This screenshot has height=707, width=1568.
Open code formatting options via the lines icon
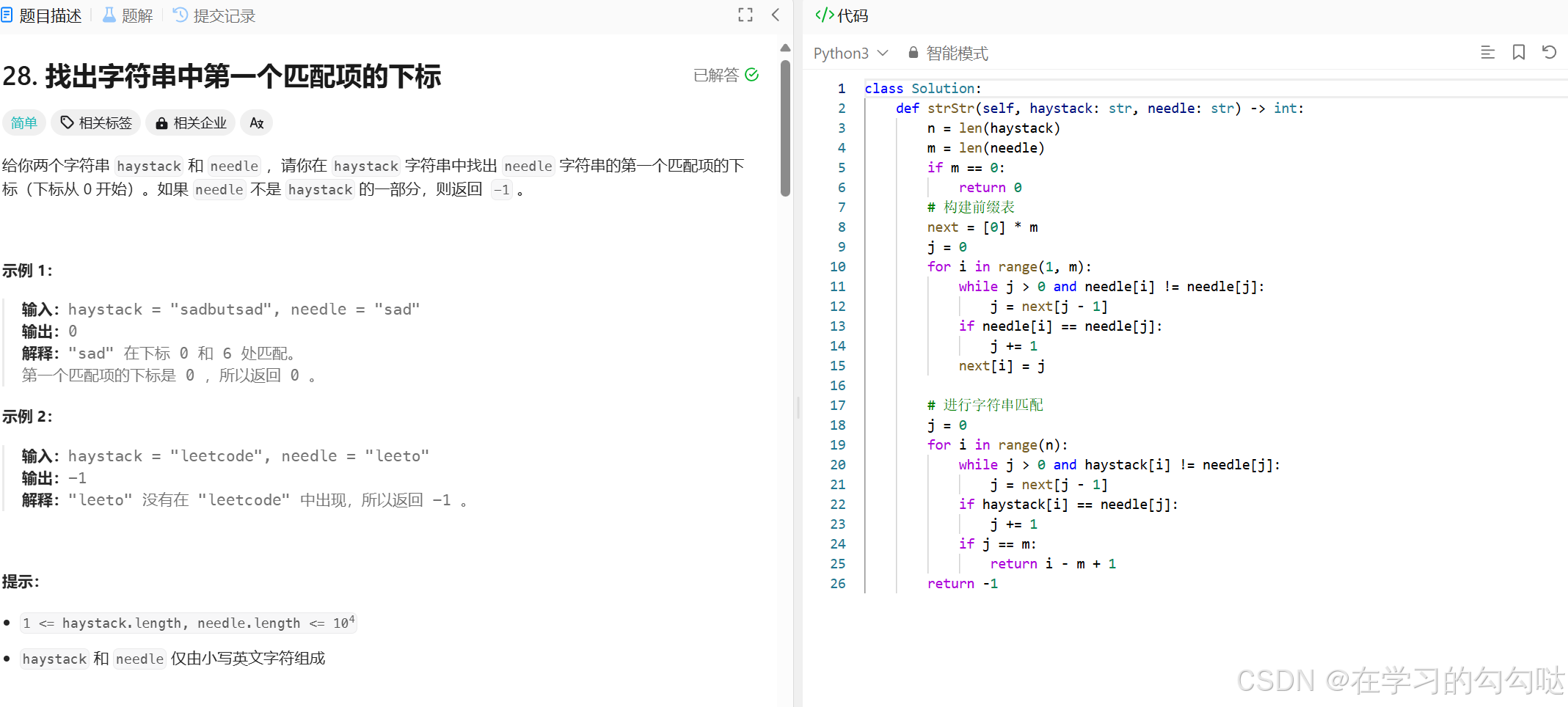[1487, 52]
